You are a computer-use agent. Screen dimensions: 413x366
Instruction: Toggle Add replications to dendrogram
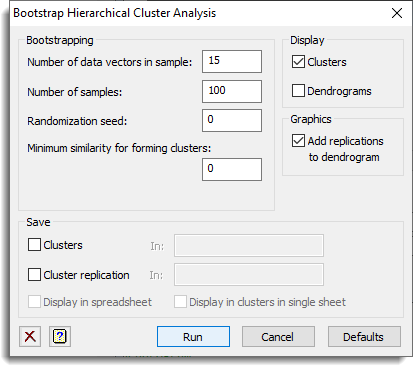(x=298, y=141)
